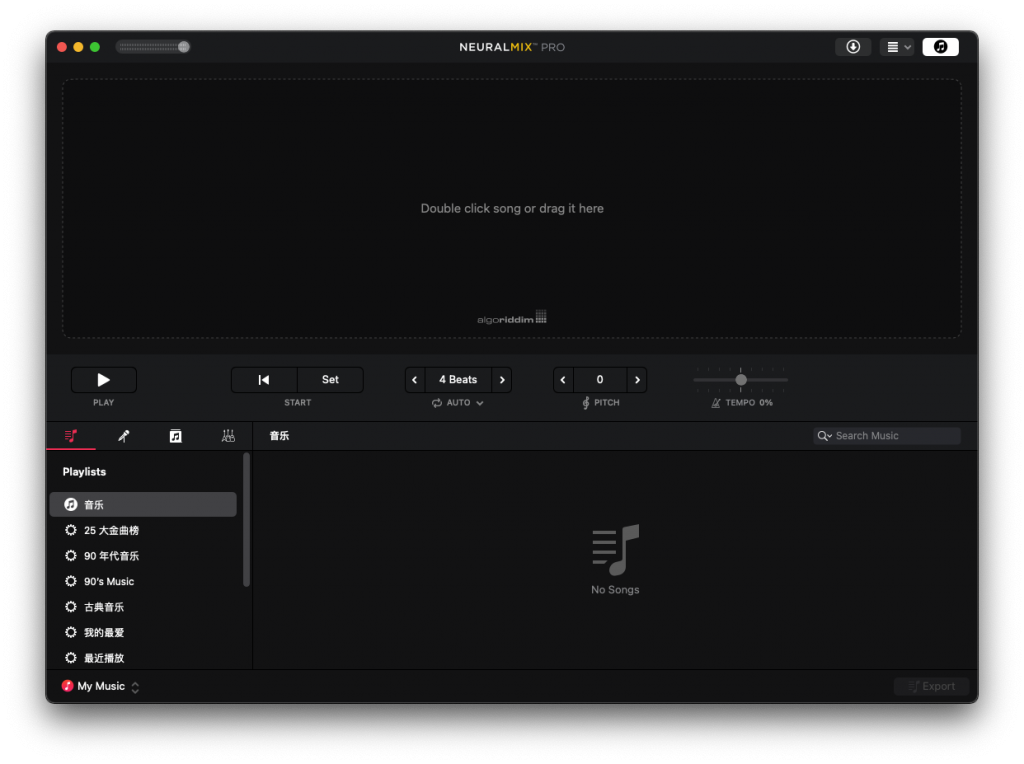Select the microphone artists tab
The width and height of the screenshot is (1024, 764).
click(x=123, y=436)
